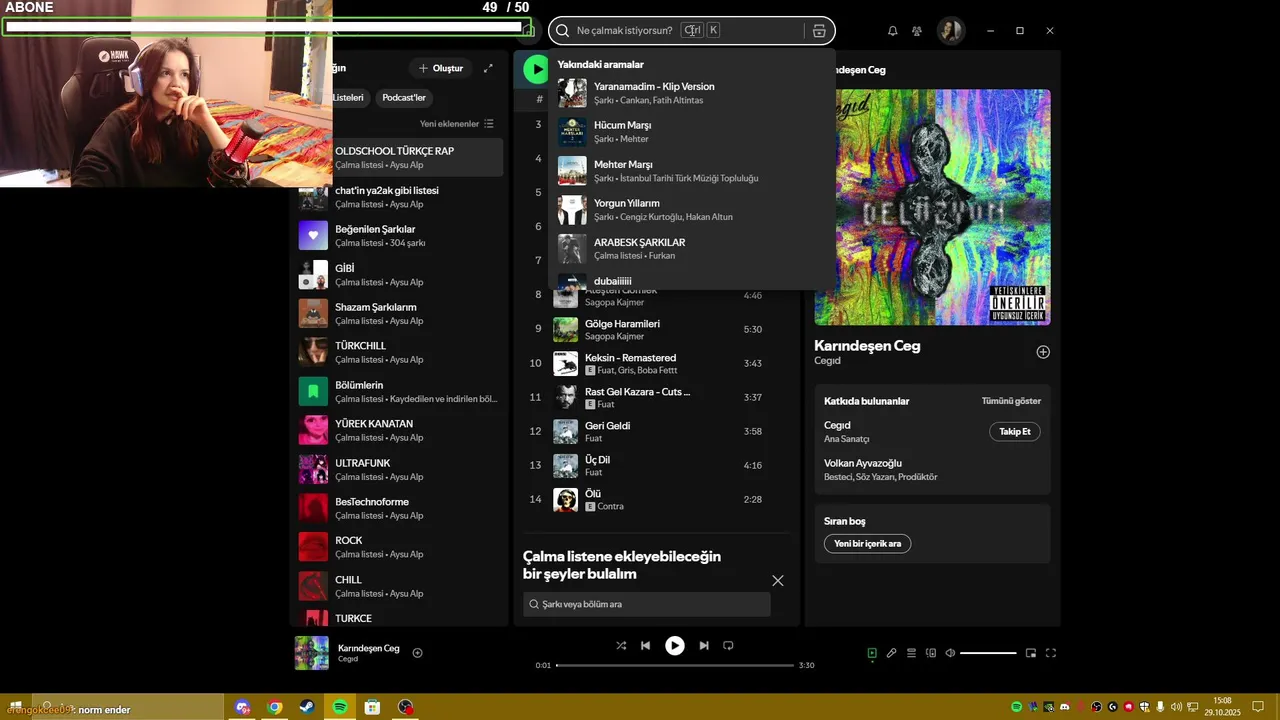
Task: Open the user profile avatar
Action: (x=950, y=31)
